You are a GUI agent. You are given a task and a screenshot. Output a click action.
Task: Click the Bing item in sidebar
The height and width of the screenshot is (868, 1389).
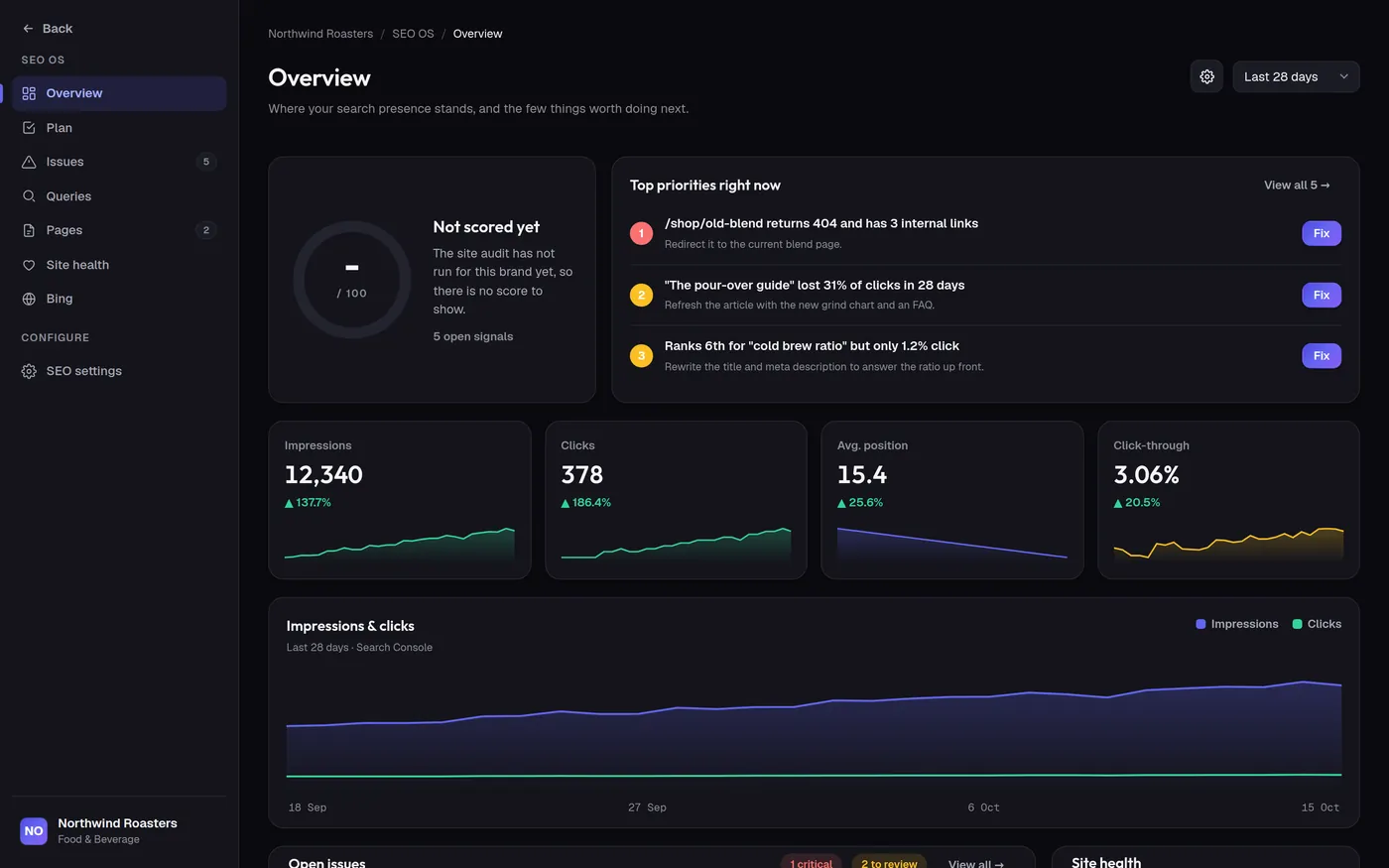pos(119,299)
